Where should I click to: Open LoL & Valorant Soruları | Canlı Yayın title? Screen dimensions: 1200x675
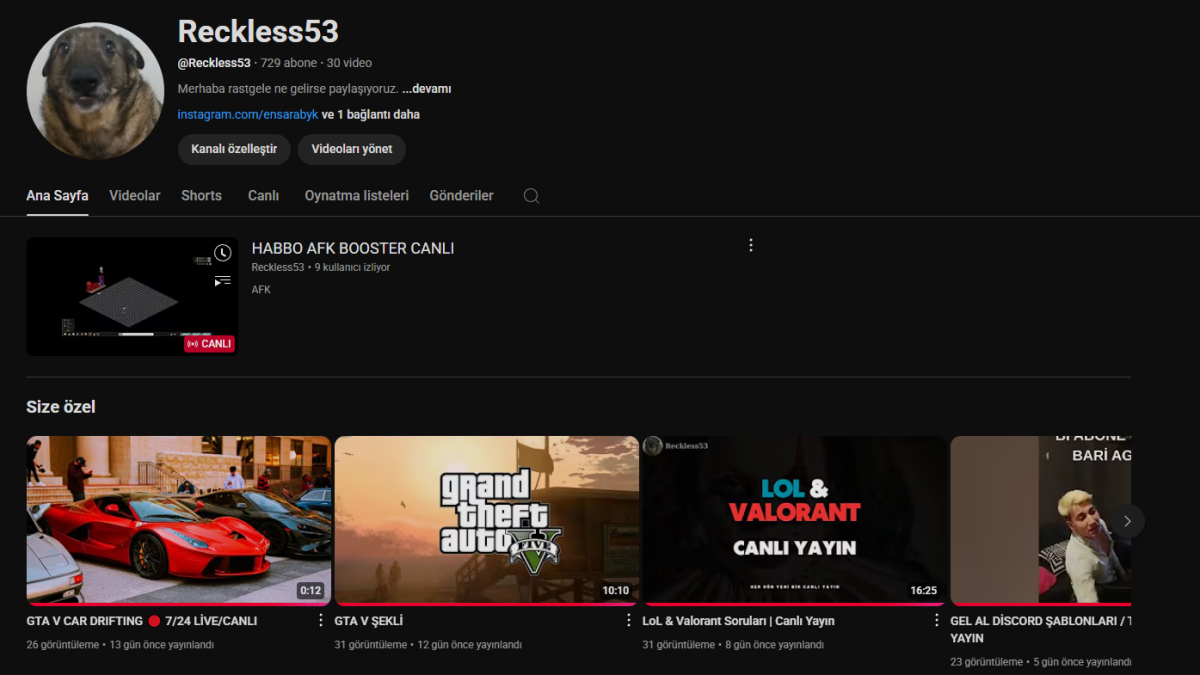(738, 621)
